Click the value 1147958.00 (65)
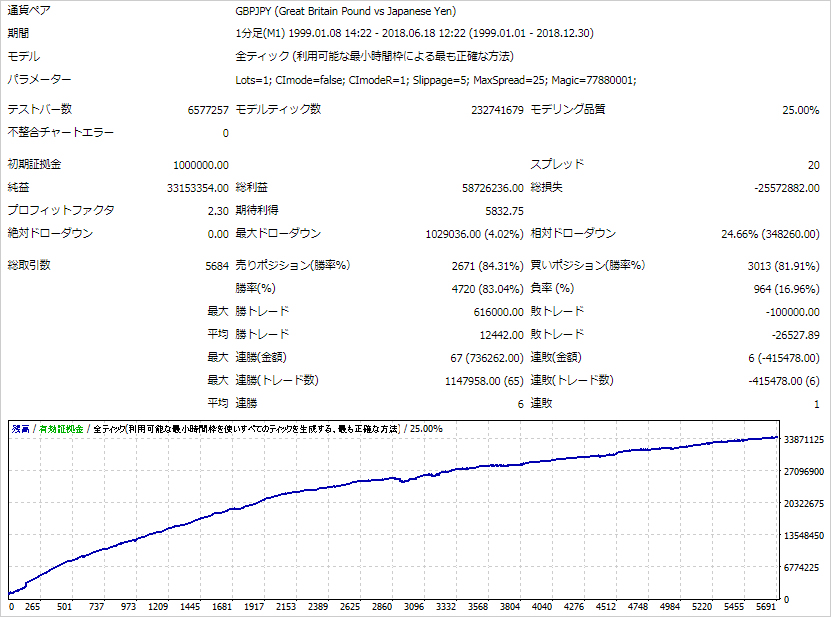Image resolution: width=831 pixels, height=617 pixels. [484, 381]
